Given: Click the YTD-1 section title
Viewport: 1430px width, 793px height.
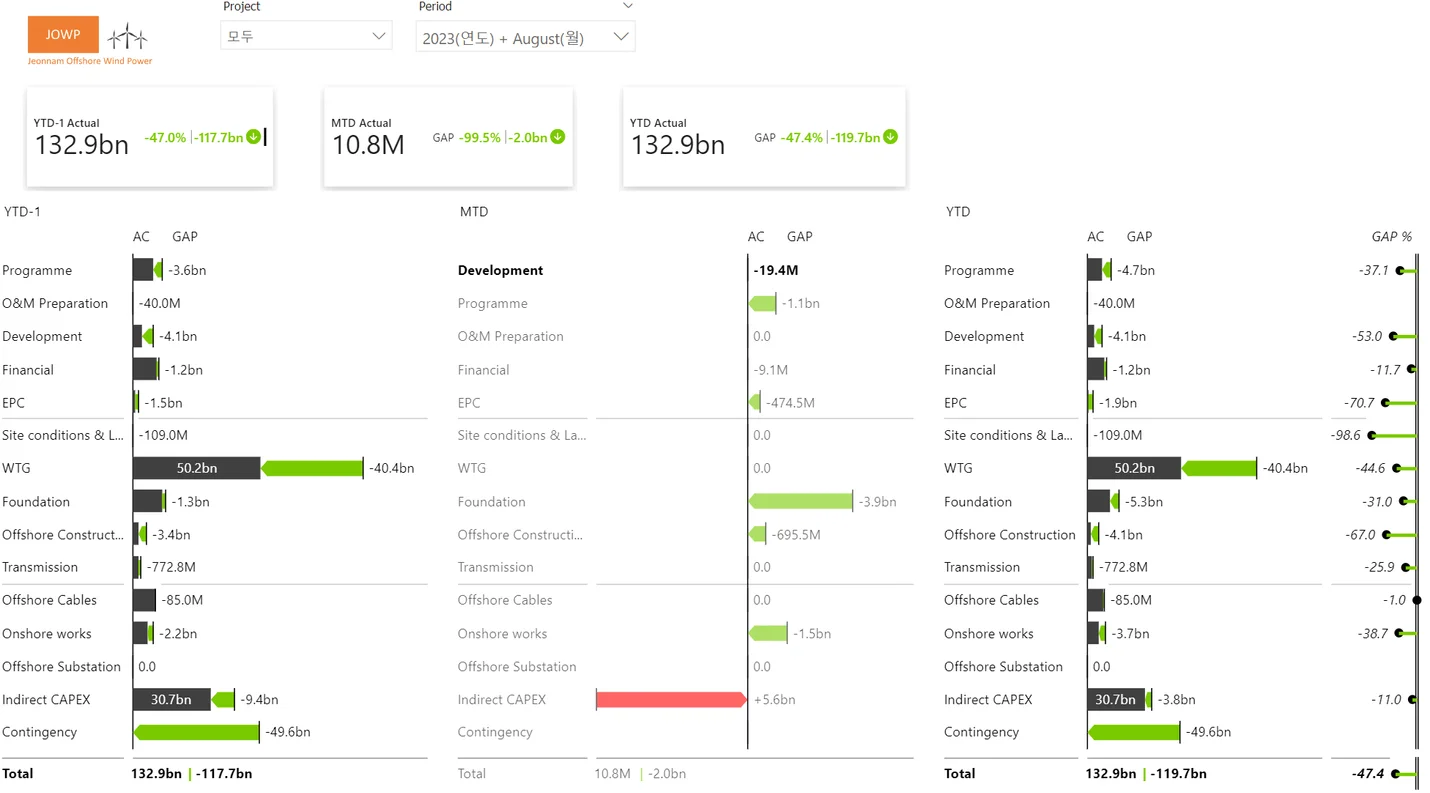Looking at the screenshot, I should click(x=22, y=212).
